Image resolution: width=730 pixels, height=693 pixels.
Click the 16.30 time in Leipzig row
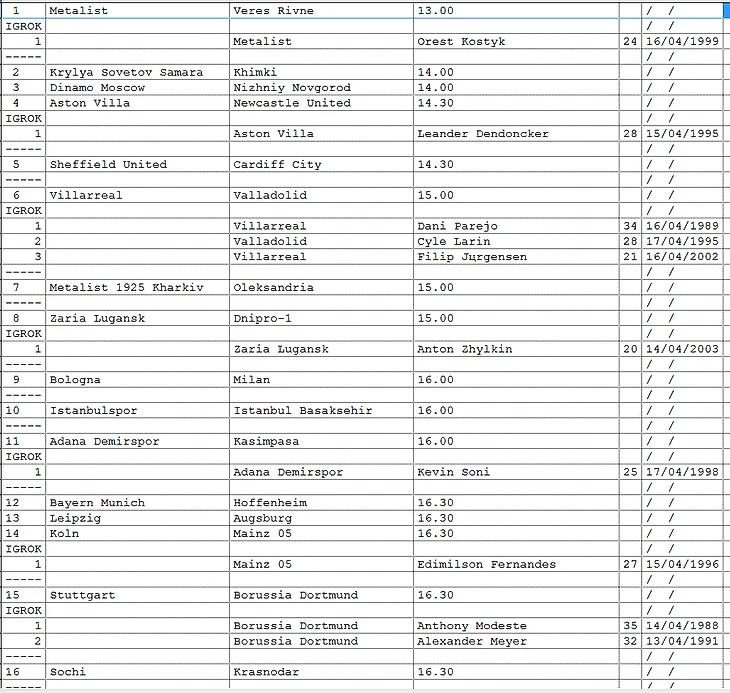click(x=516, y=518)
